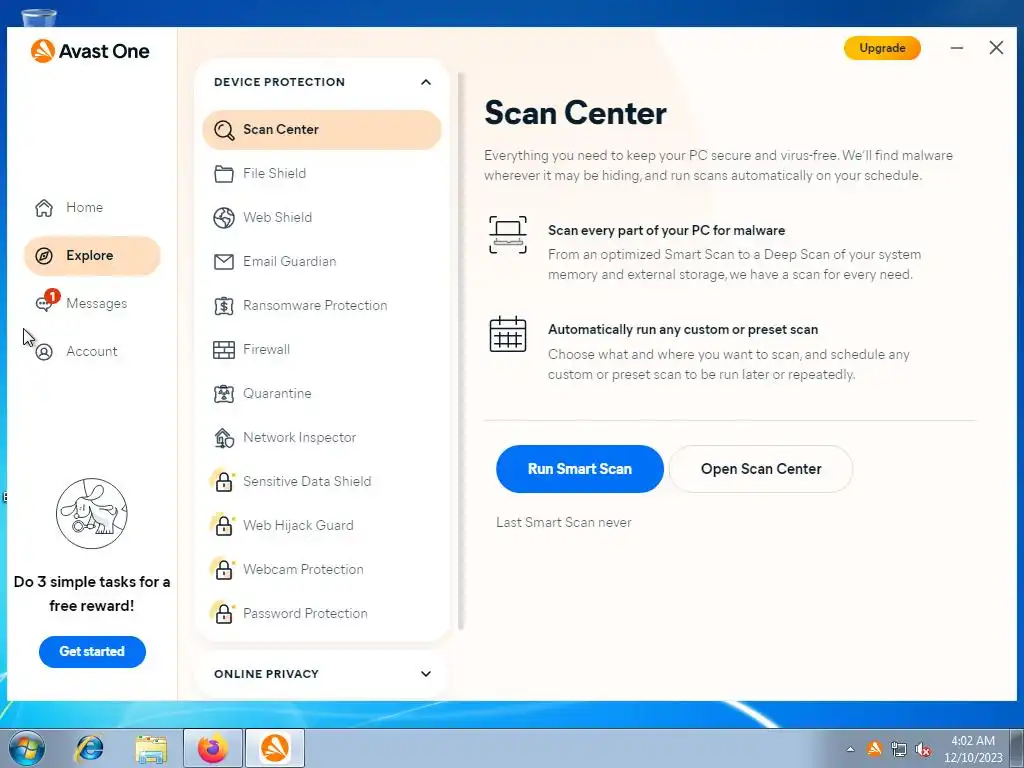Click the calendar schedule icon
This screenshot has height=768, width=1024.
point(508,334)
